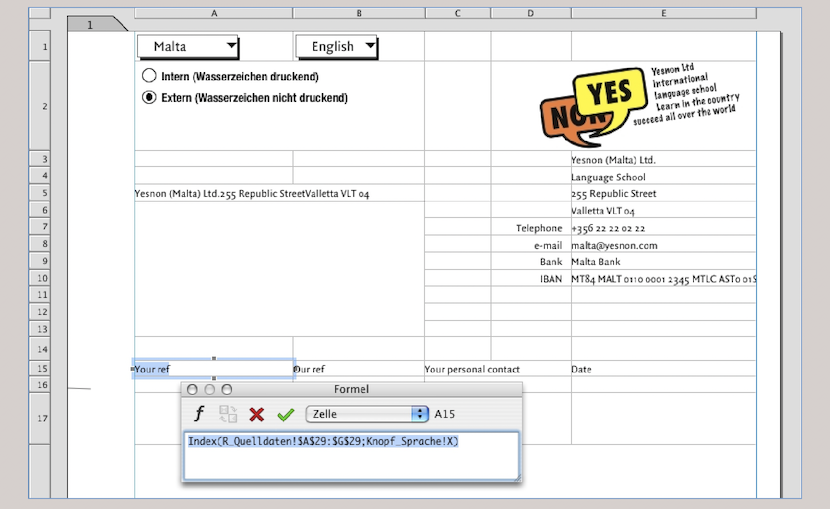830x509 pixels.
Task: Close the Formel palette window
Action: click(x=193, y=389)
